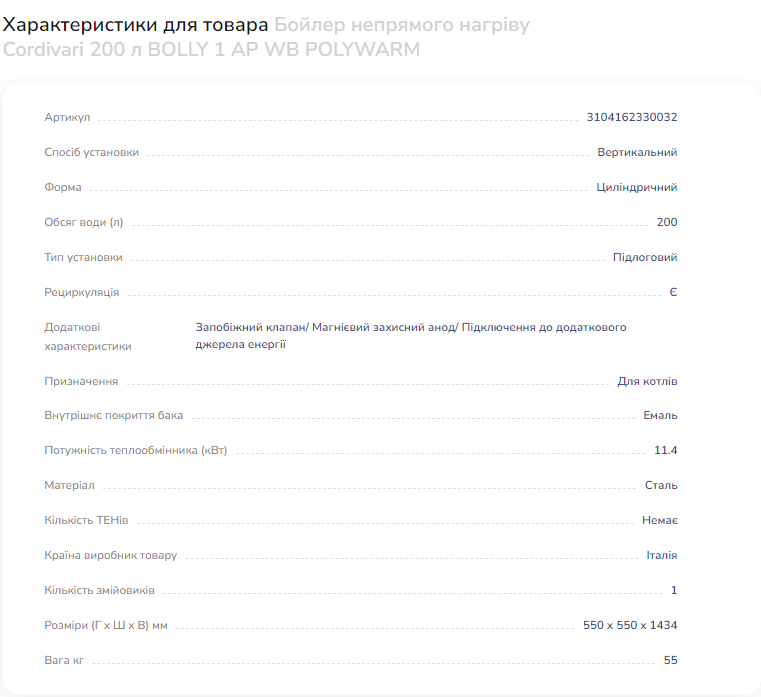Click the dimensions value 550 x 550 x 1434
This screenshot has height=697, width=761.
coord(630,625)
